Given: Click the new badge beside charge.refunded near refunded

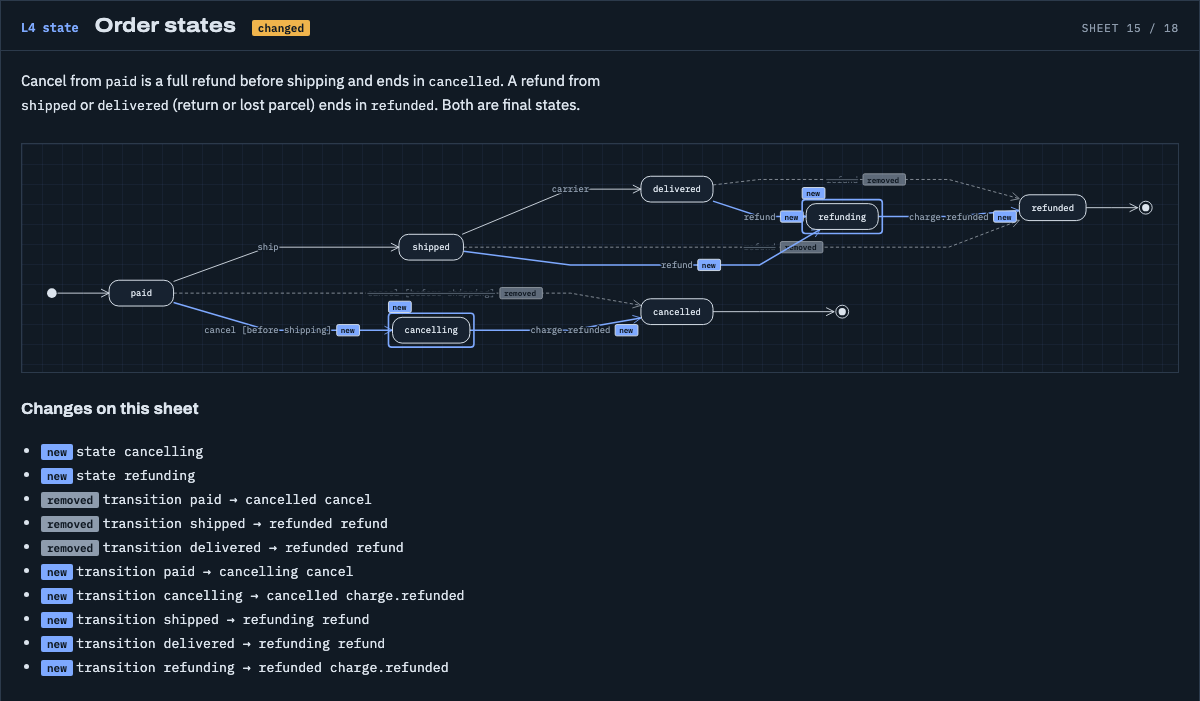Looking at the screenshot, I should [x=1005, y=217].
